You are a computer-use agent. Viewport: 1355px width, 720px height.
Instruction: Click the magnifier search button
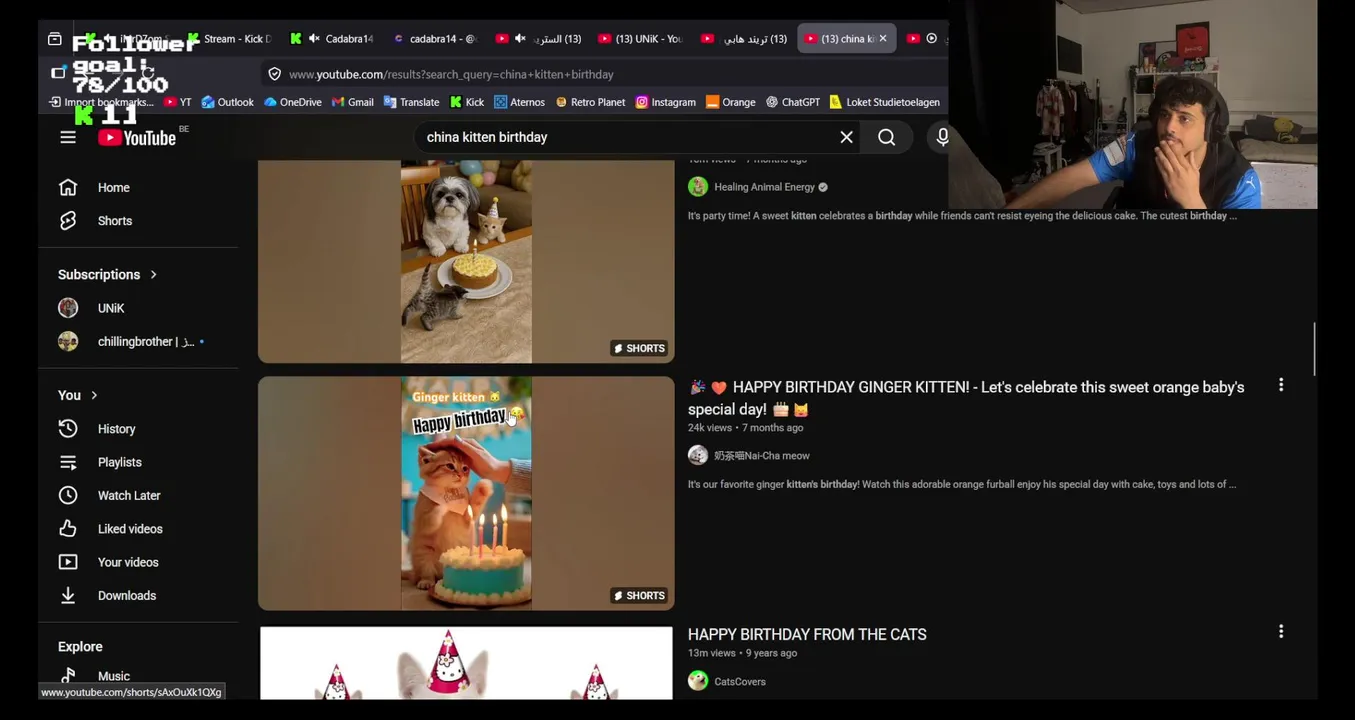tap(887, 137)
